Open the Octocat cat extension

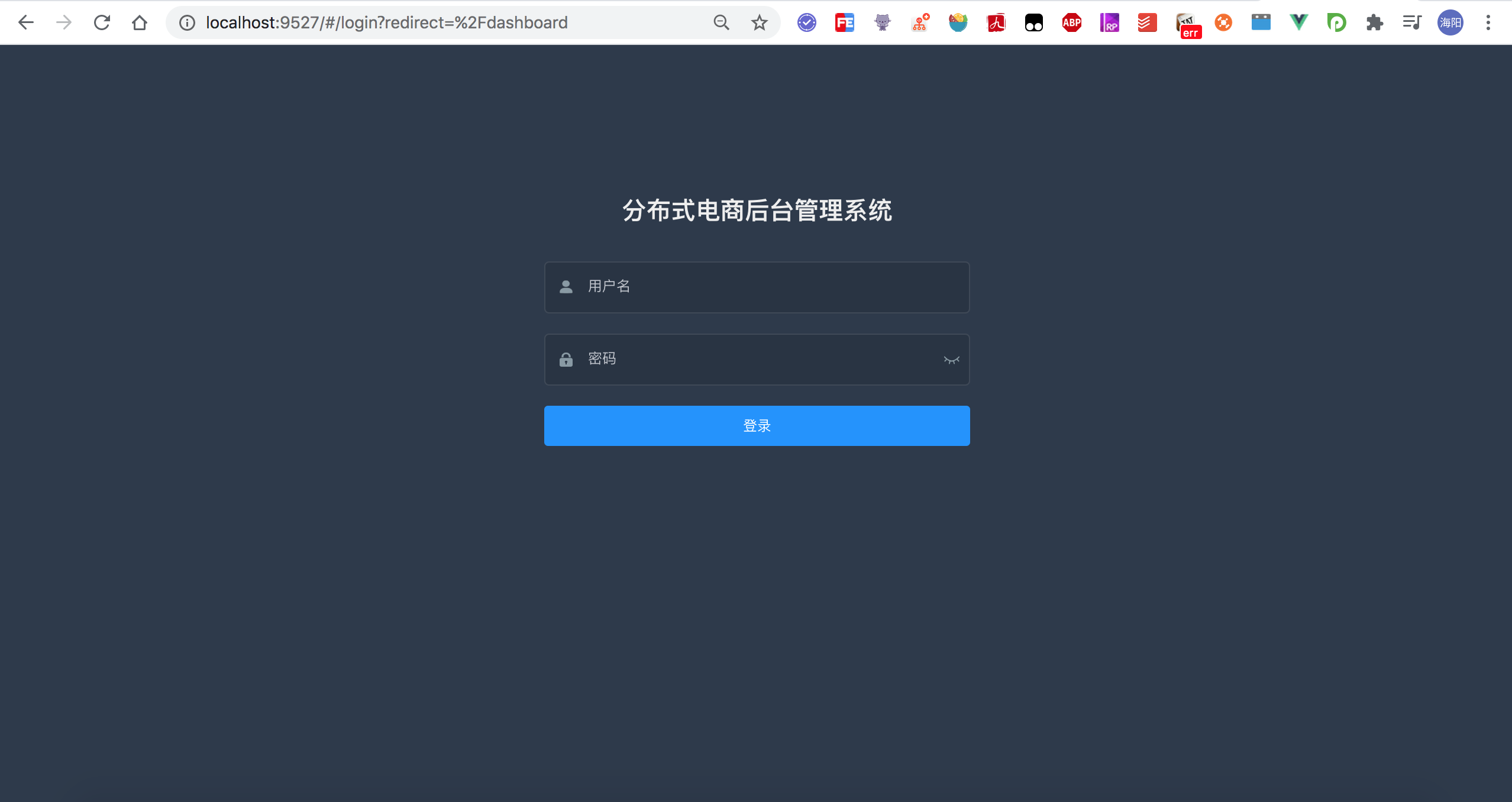(883, 22)
